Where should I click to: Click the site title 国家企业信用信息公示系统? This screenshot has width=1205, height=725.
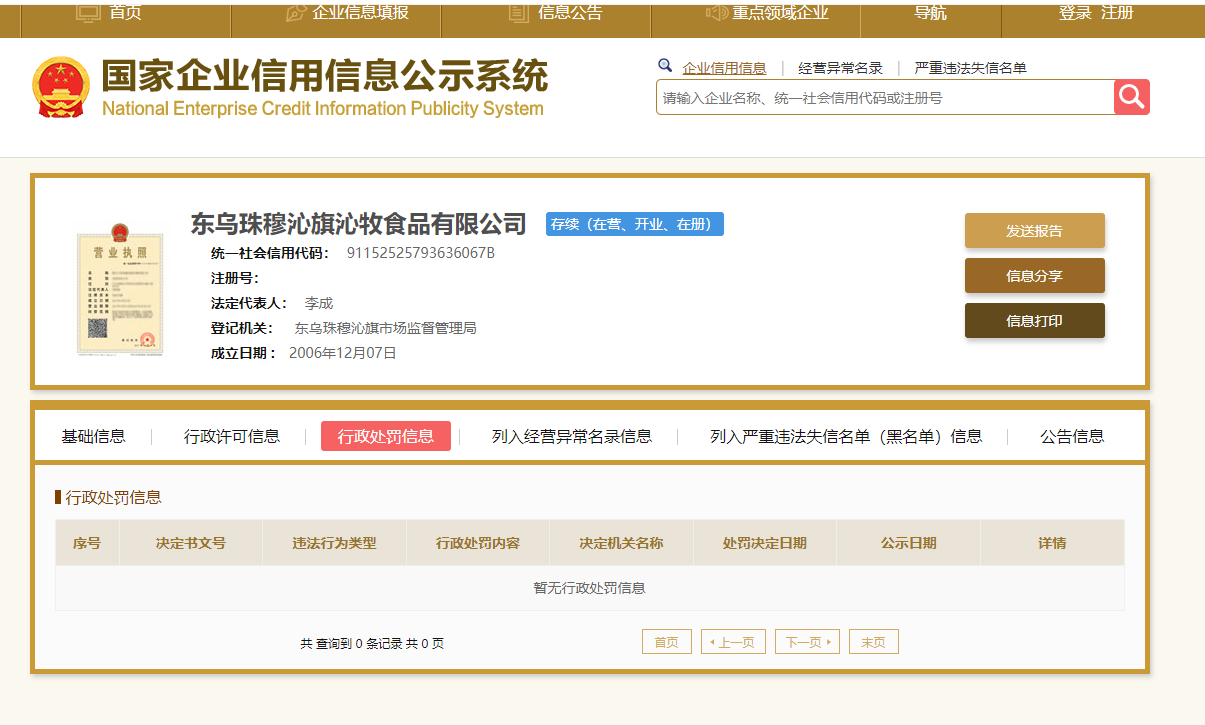pyautogui.click(x=325, y=77)
